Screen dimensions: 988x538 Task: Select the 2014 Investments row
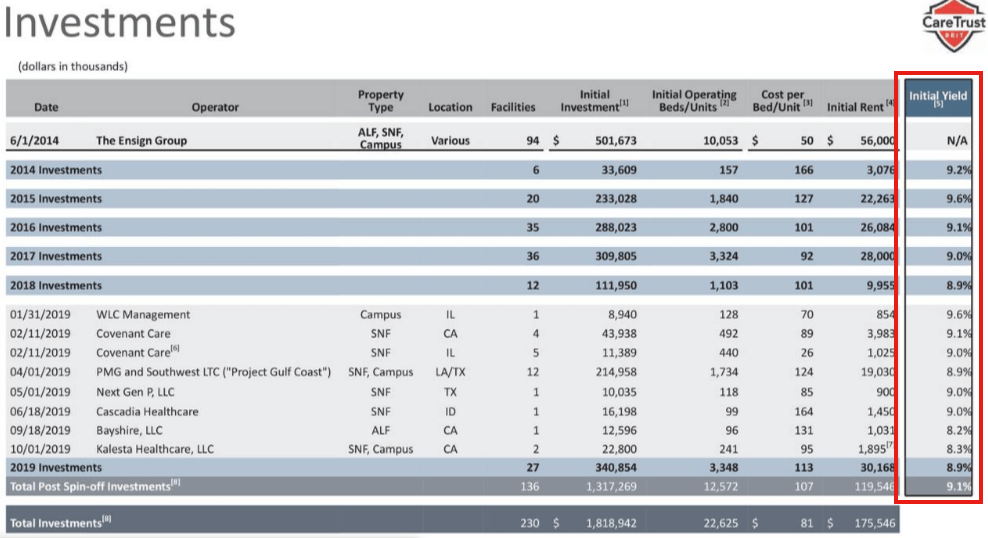pyautogui.click(x=452, y=169)
